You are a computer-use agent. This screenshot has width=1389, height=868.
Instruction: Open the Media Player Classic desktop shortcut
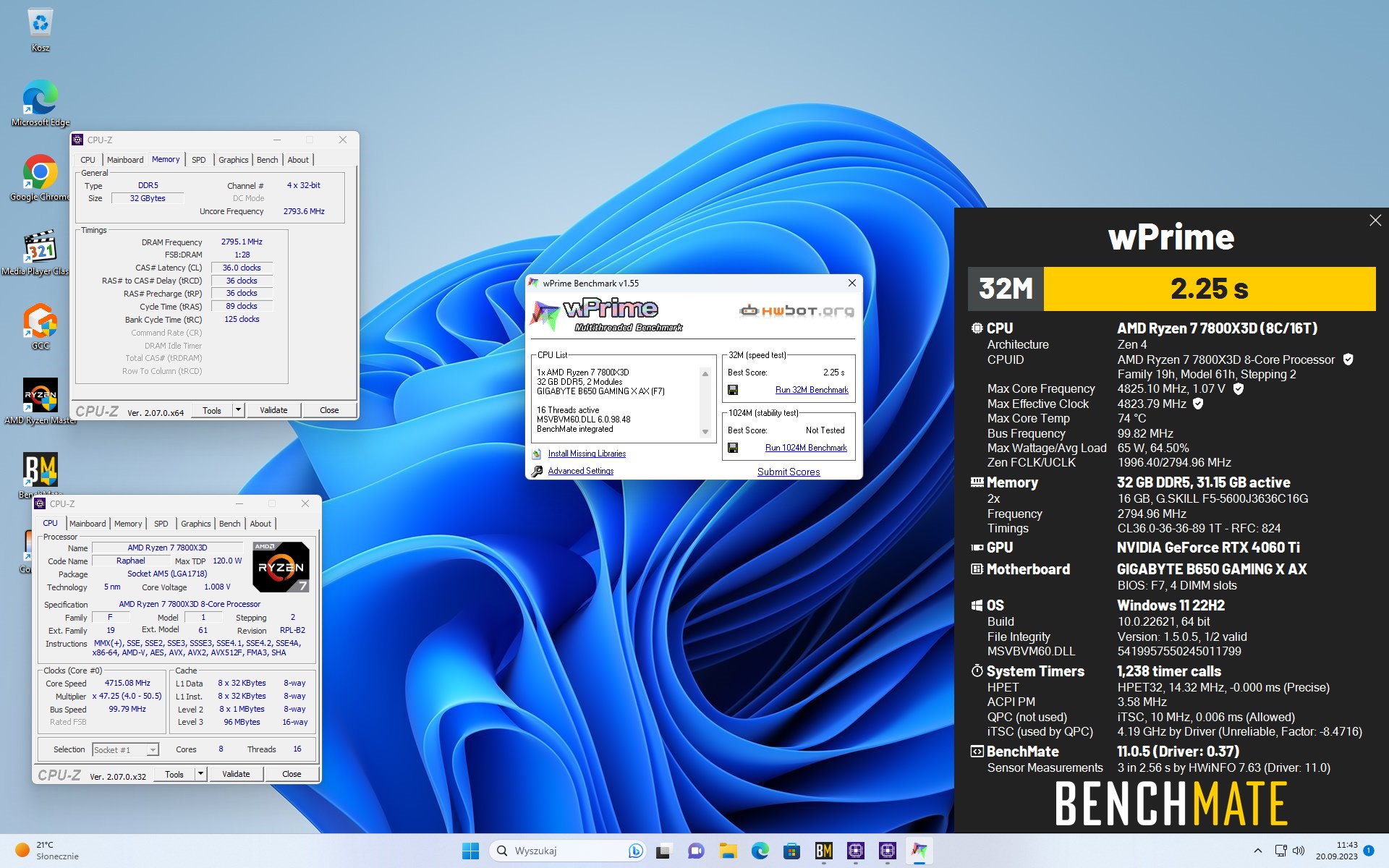[41, 252]
